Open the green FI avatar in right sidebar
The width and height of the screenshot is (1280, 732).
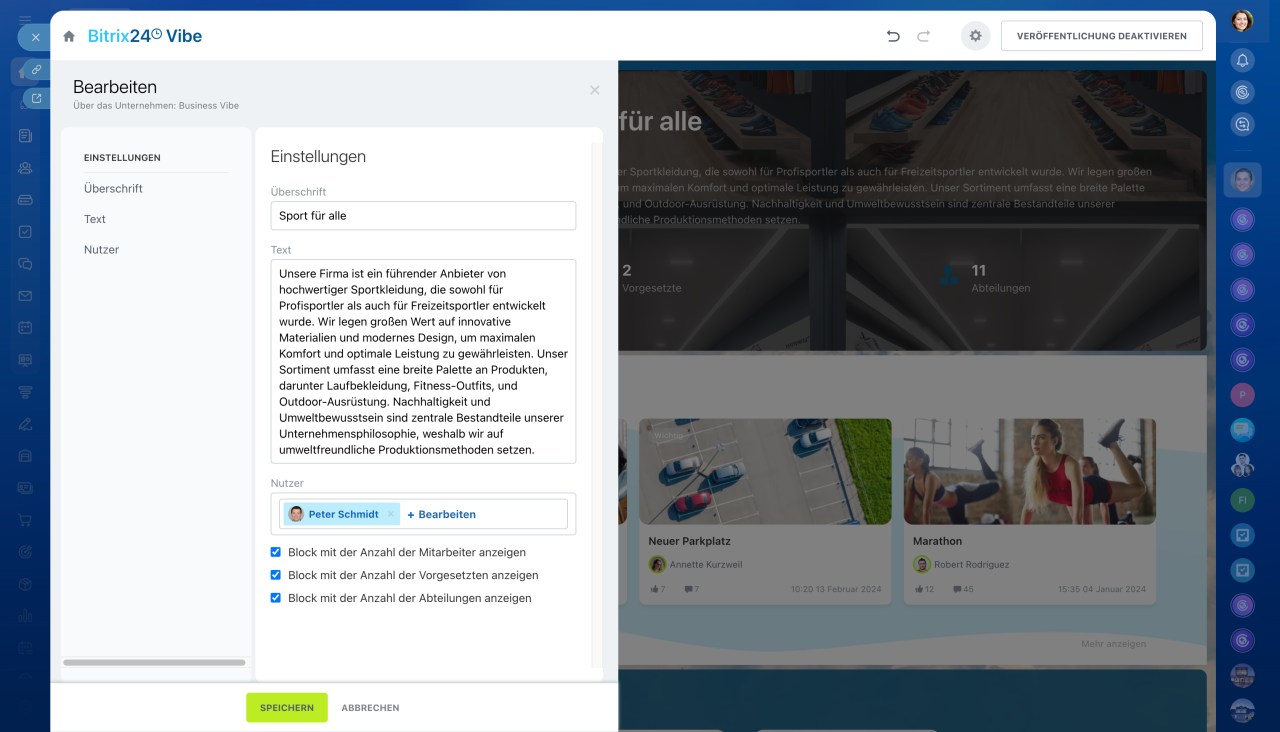tap(1242, 499)
